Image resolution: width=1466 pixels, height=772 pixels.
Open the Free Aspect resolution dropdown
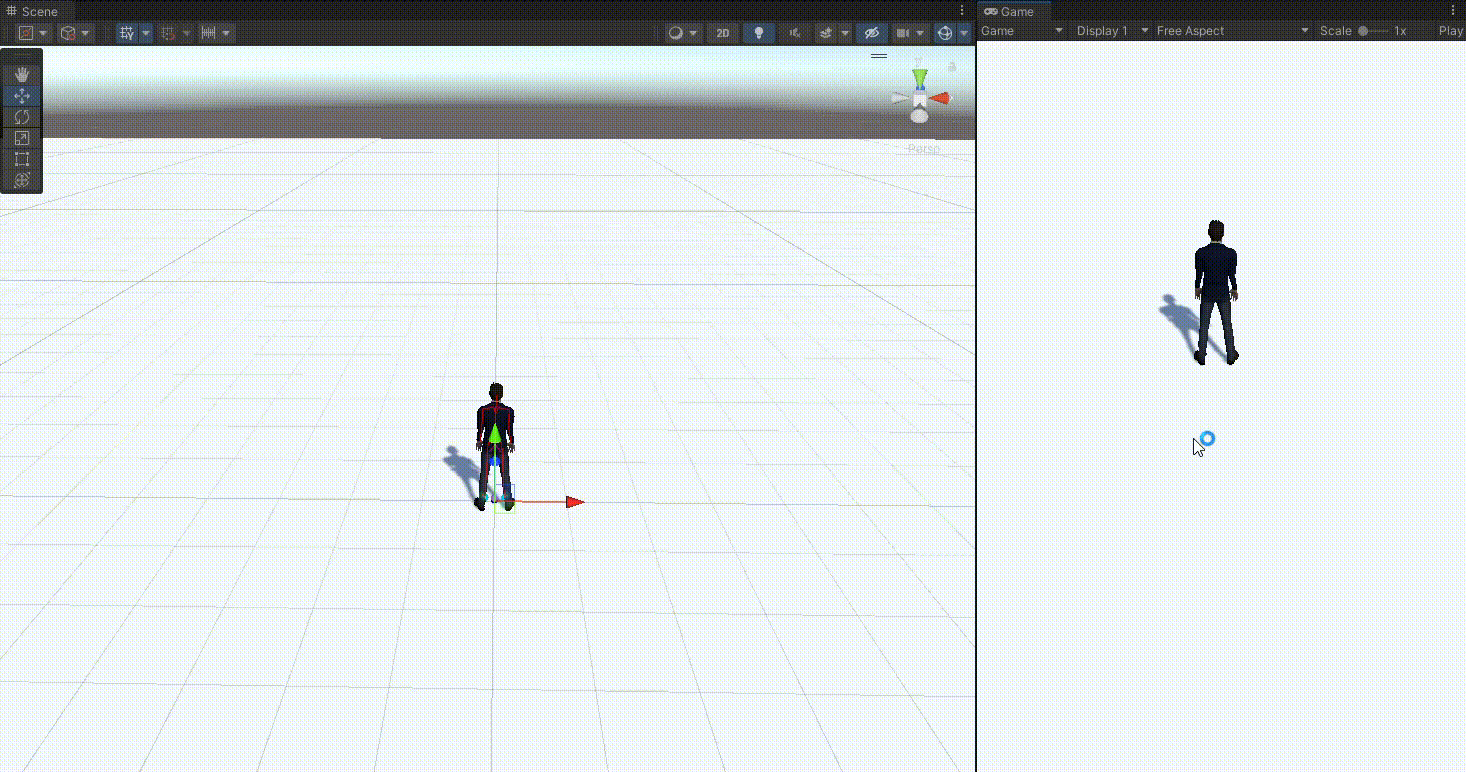tap(1232, 31)
